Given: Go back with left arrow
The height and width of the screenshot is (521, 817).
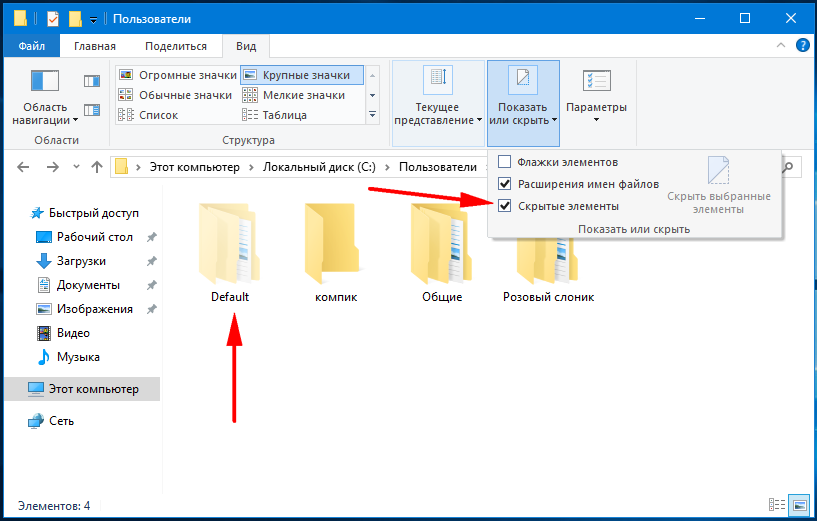Looking at the screenshot, I should [23, 167].
